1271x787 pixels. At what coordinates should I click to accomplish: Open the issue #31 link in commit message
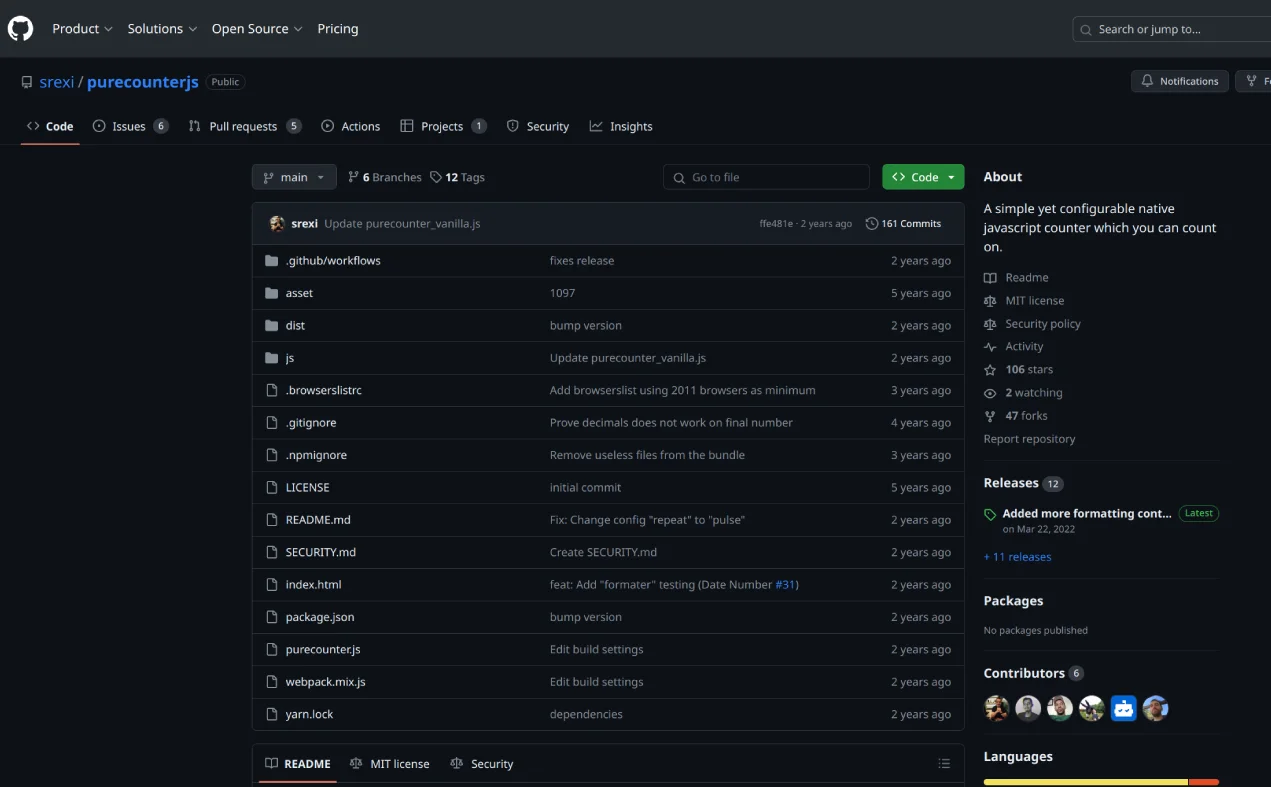click(x=785, y=585)
